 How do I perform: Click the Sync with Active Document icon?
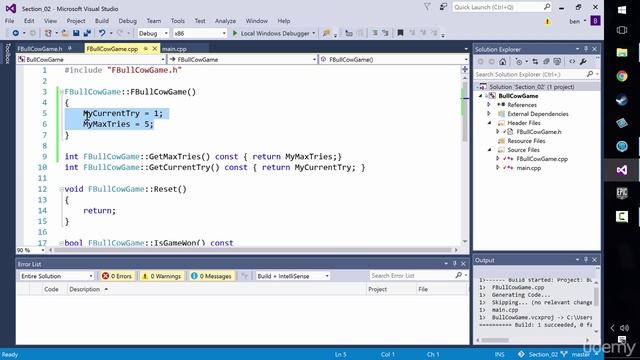[x=535, y=62]
